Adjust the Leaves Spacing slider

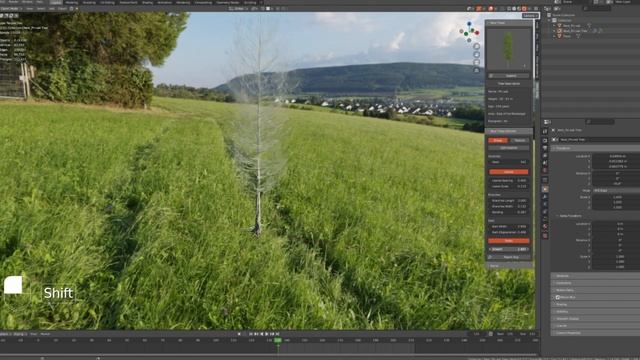coord(509,180)
